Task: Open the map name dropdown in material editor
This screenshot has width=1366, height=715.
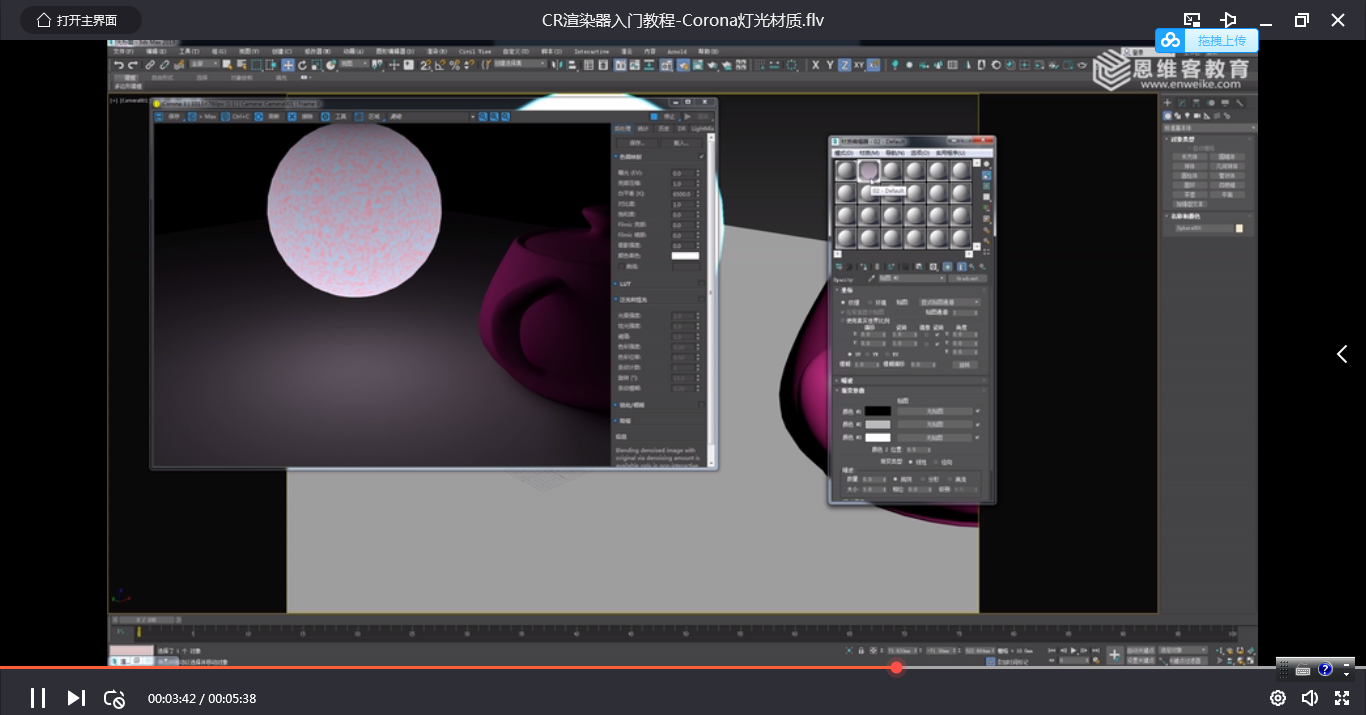Action: tap(910, 279)
